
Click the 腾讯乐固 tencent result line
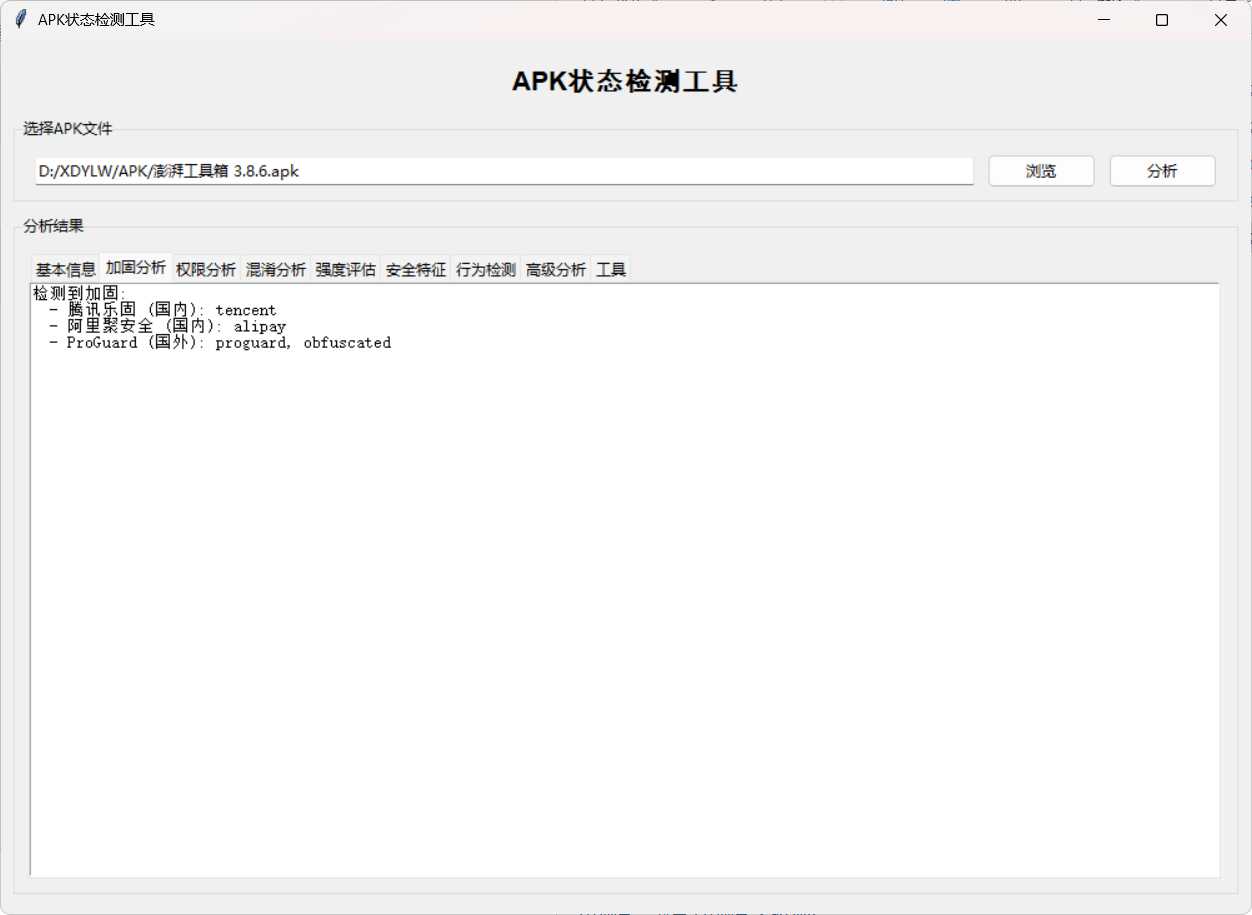(160, 309)
